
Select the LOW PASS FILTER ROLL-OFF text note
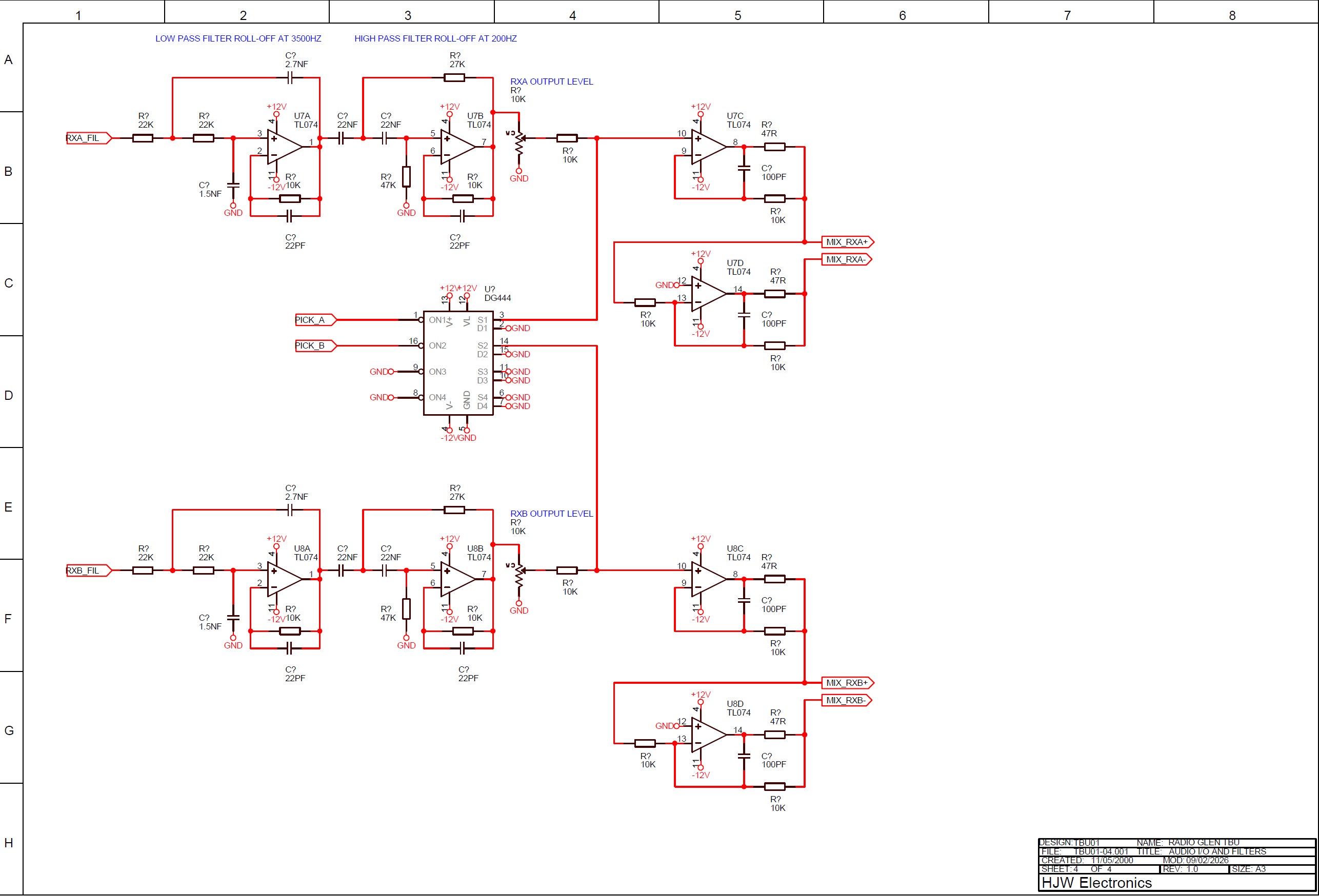pos(238,38)
